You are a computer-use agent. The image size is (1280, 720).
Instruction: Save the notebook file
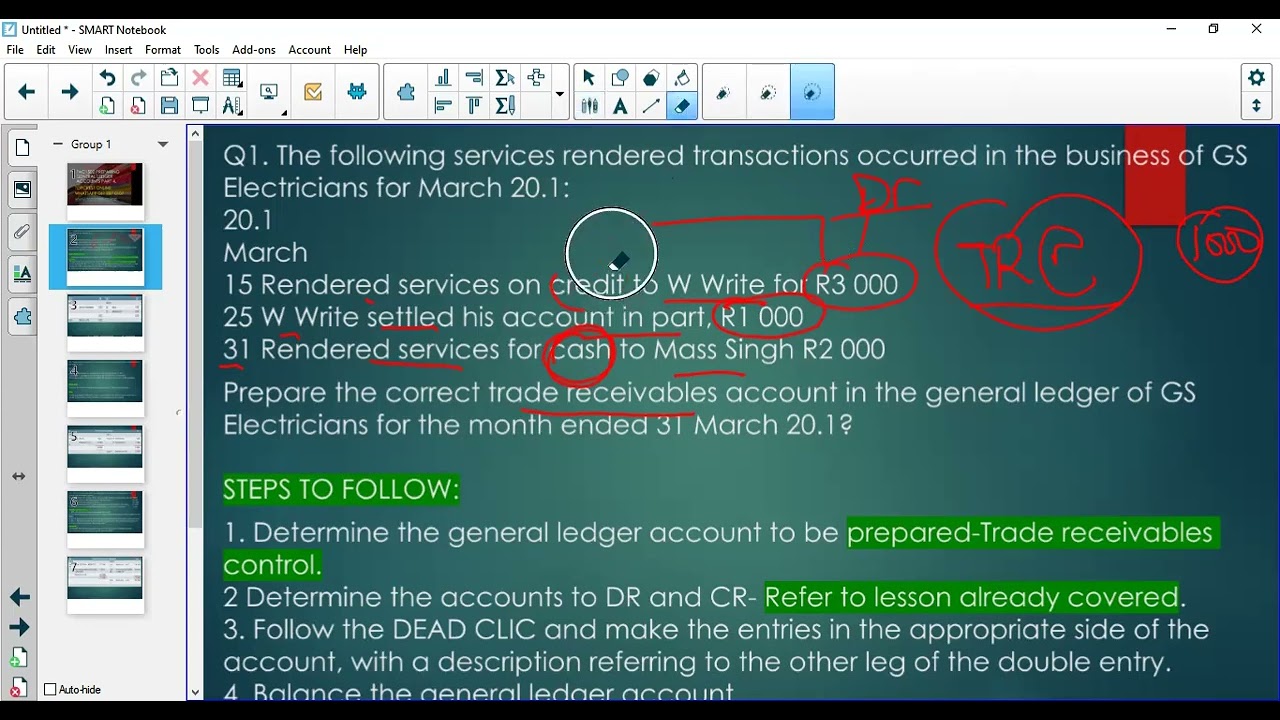(169, 106)
